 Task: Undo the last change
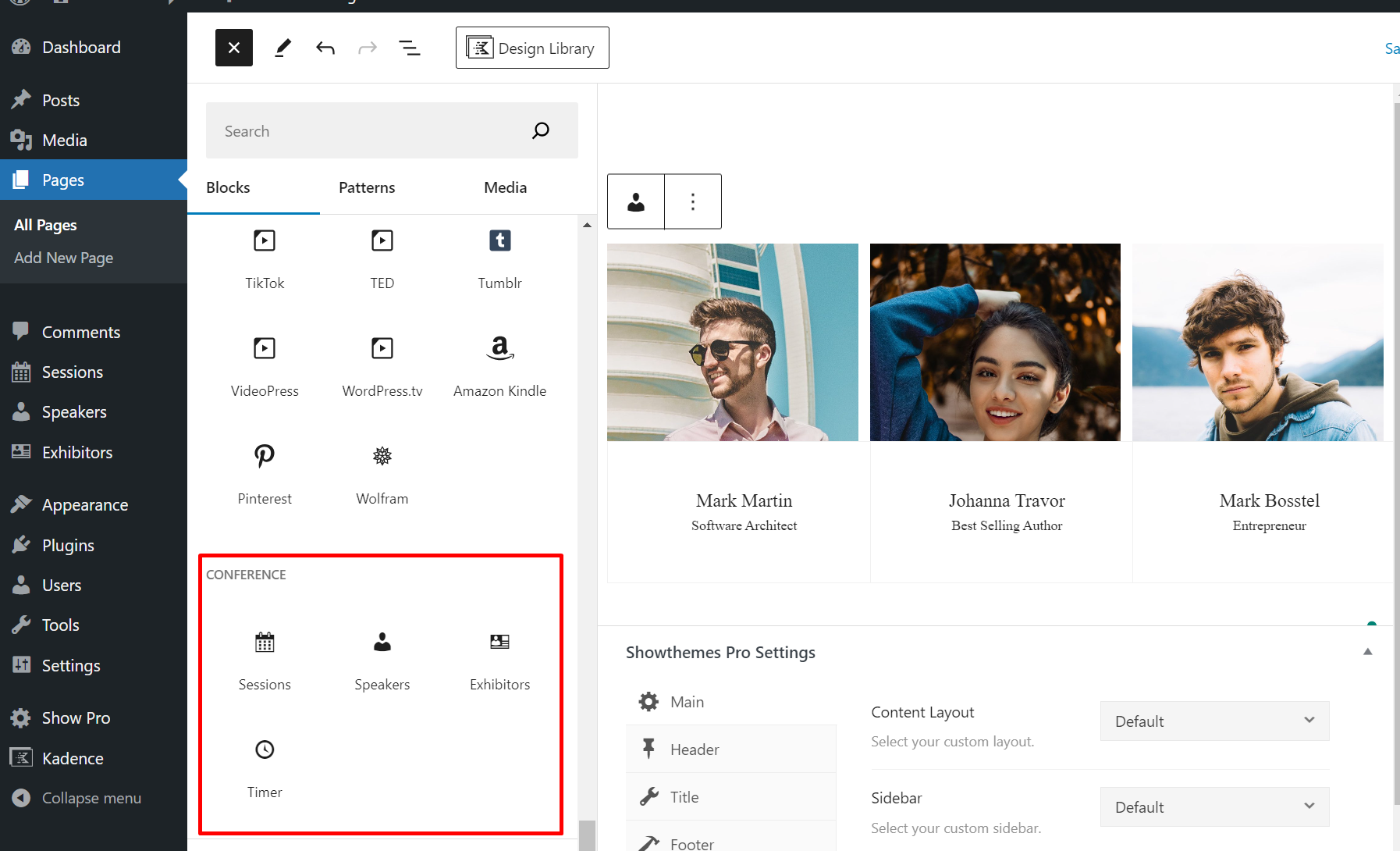click(x=325, y=48)
